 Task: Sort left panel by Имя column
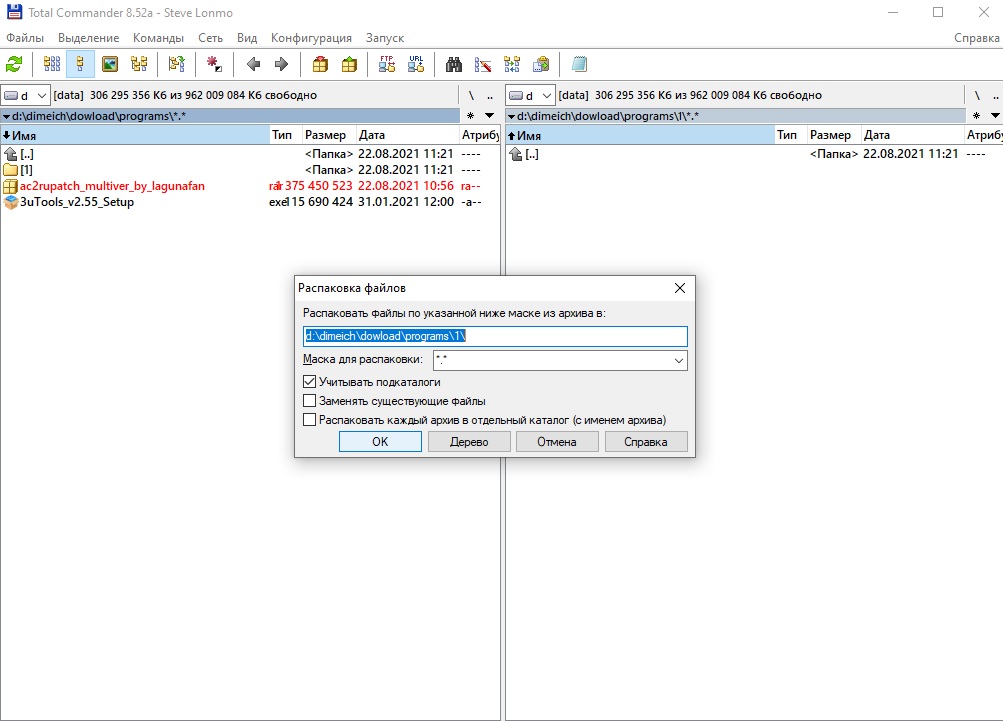coord(135,135)
